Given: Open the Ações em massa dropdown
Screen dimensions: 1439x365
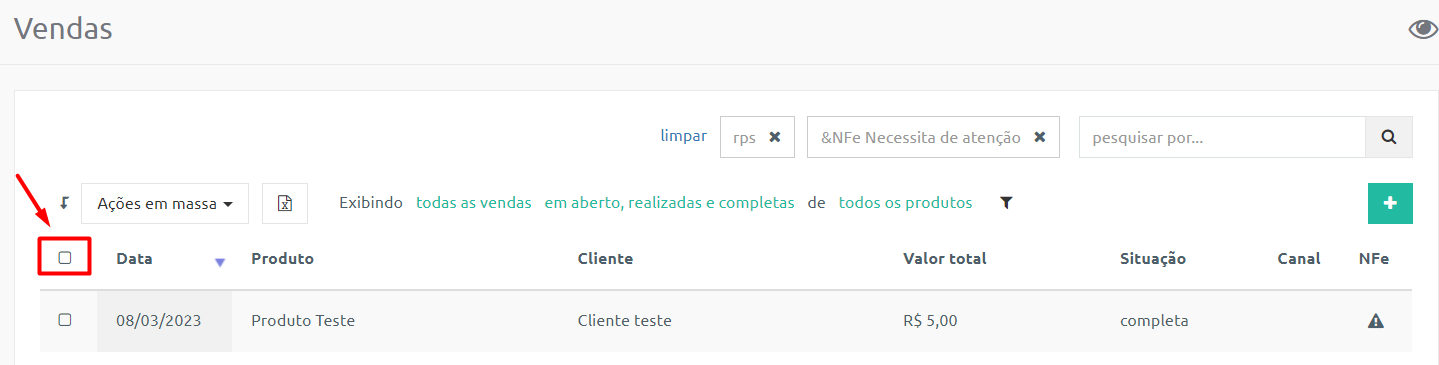Looking at the screenshot, I should click(165, 203).
